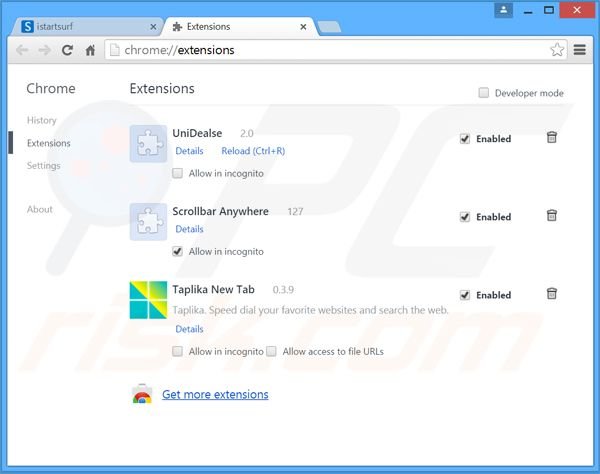Image resolution: width=600 pixels, height=474 pixels.
Task: Remove UniDealse using its trash icon
Action: pos(551,137)
